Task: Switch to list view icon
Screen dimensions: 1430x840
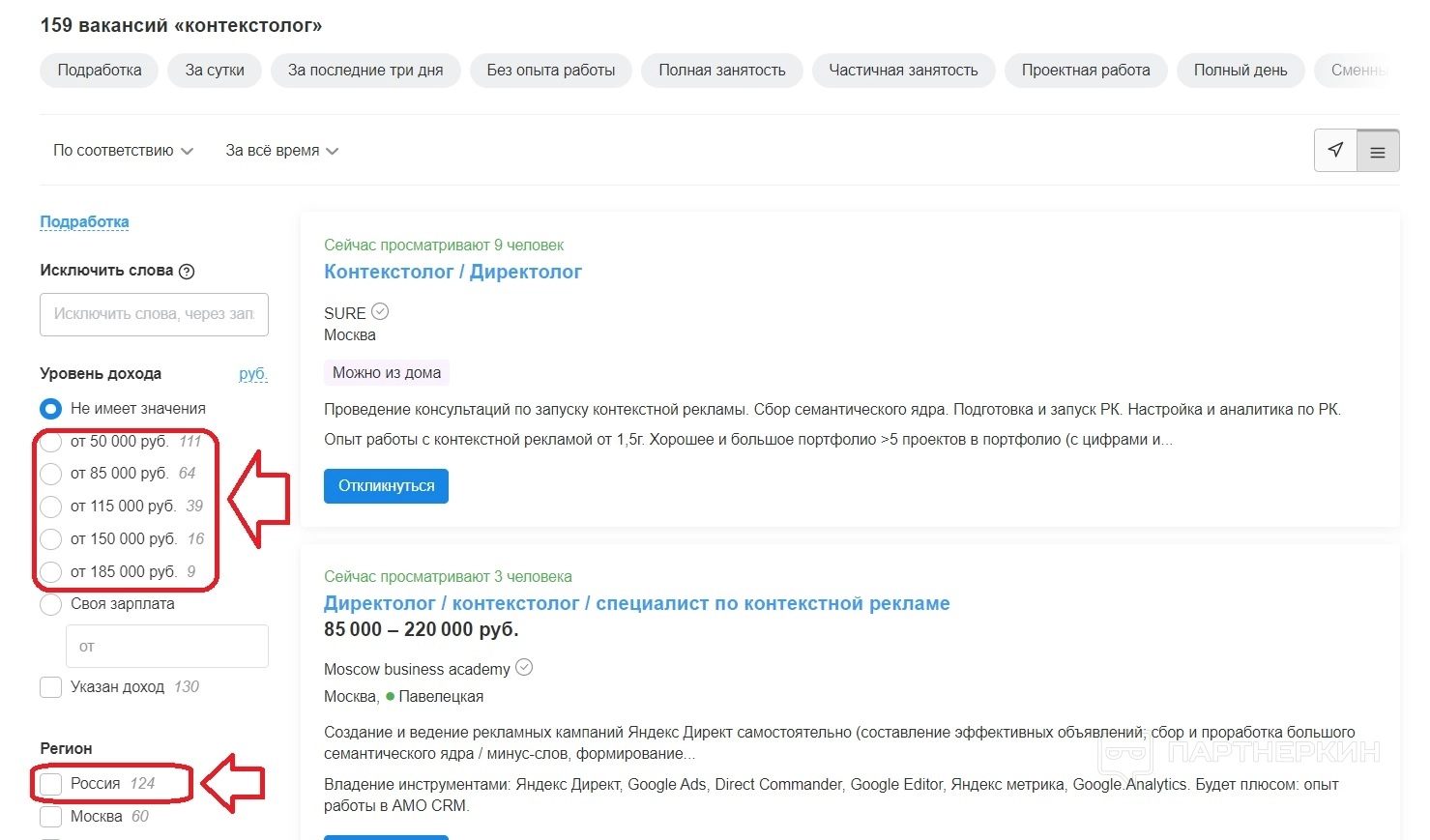Action: coord(1378,152)
